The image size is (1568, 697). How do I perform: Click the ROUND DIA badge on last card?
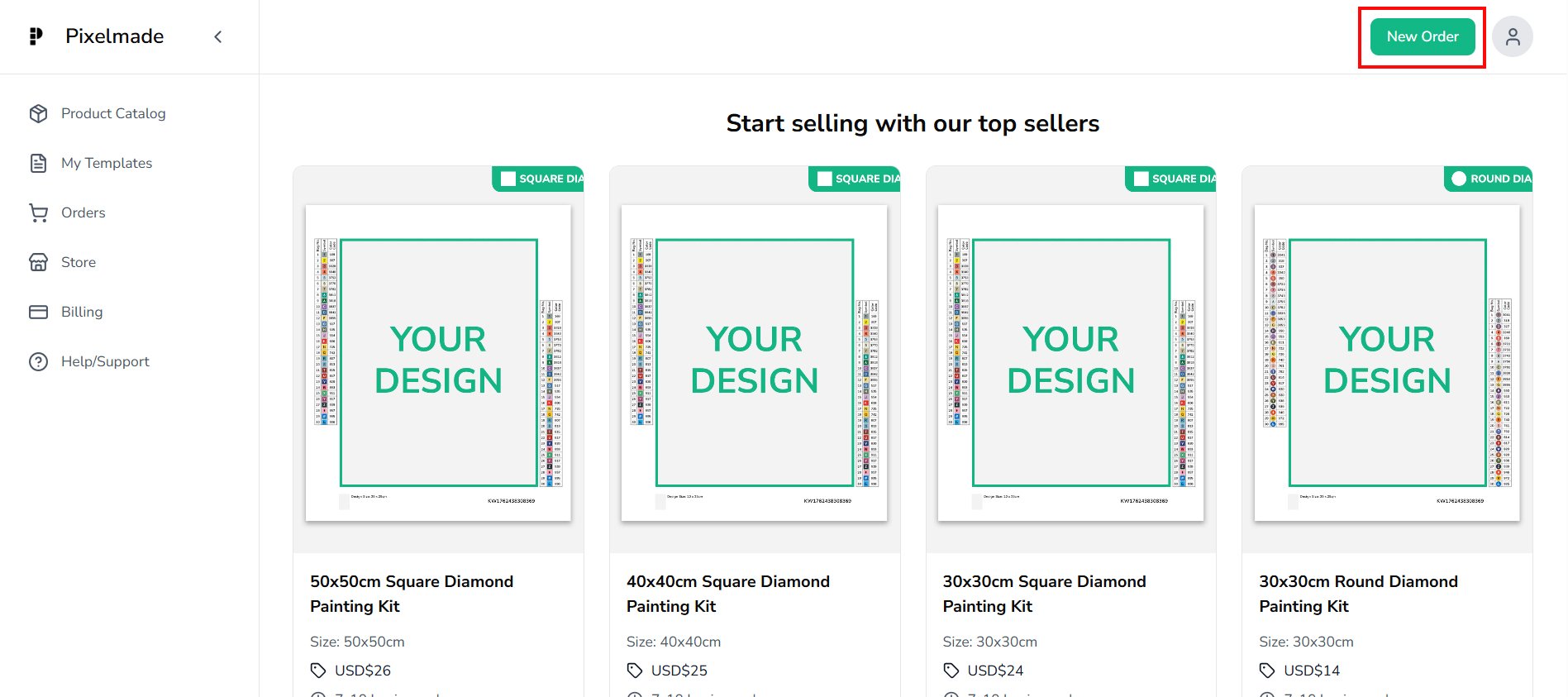tap(1489, 179)
